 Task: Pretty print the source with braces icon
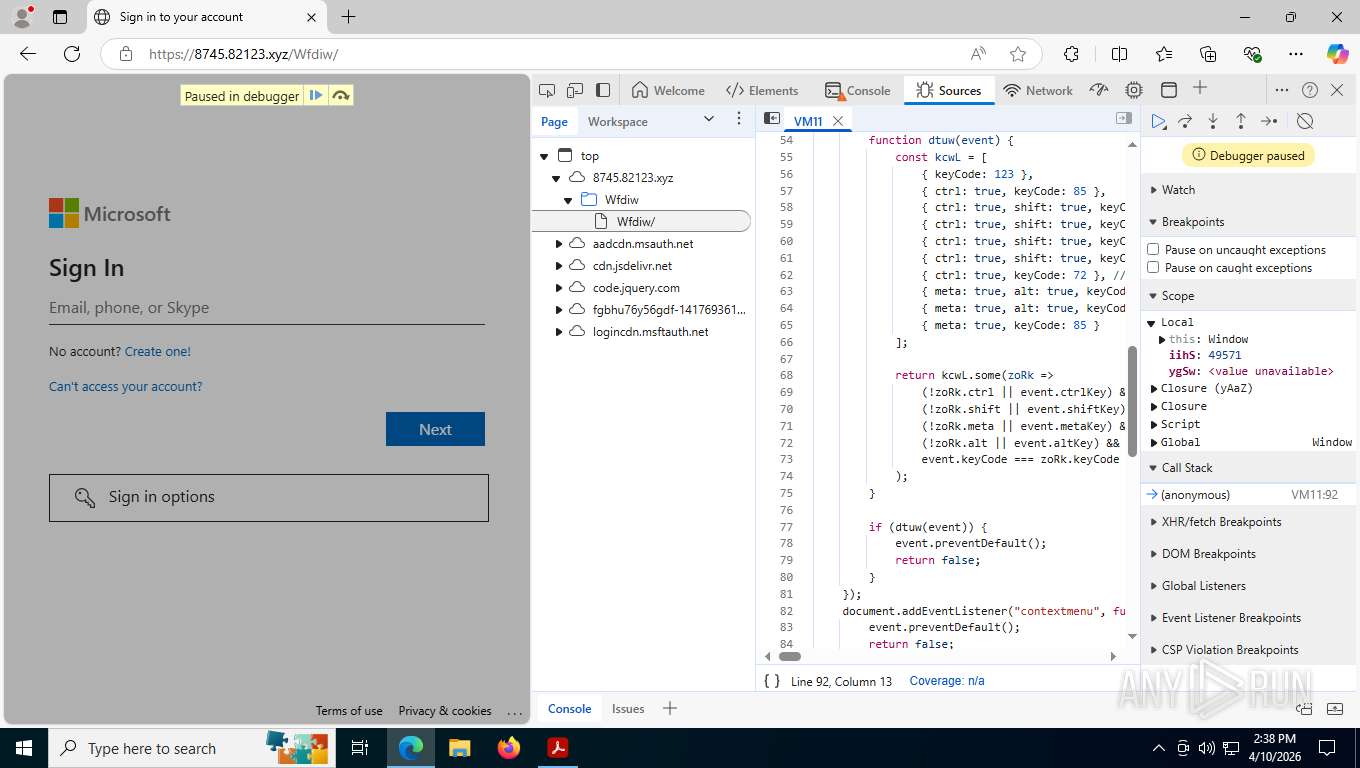[772, 680]
